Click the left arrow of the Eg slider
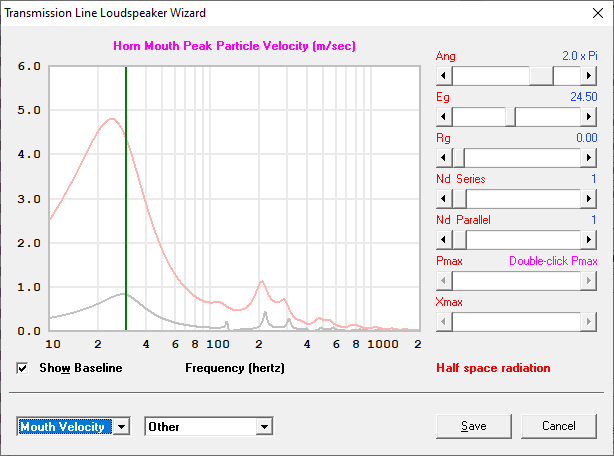 tap(444, 117)
